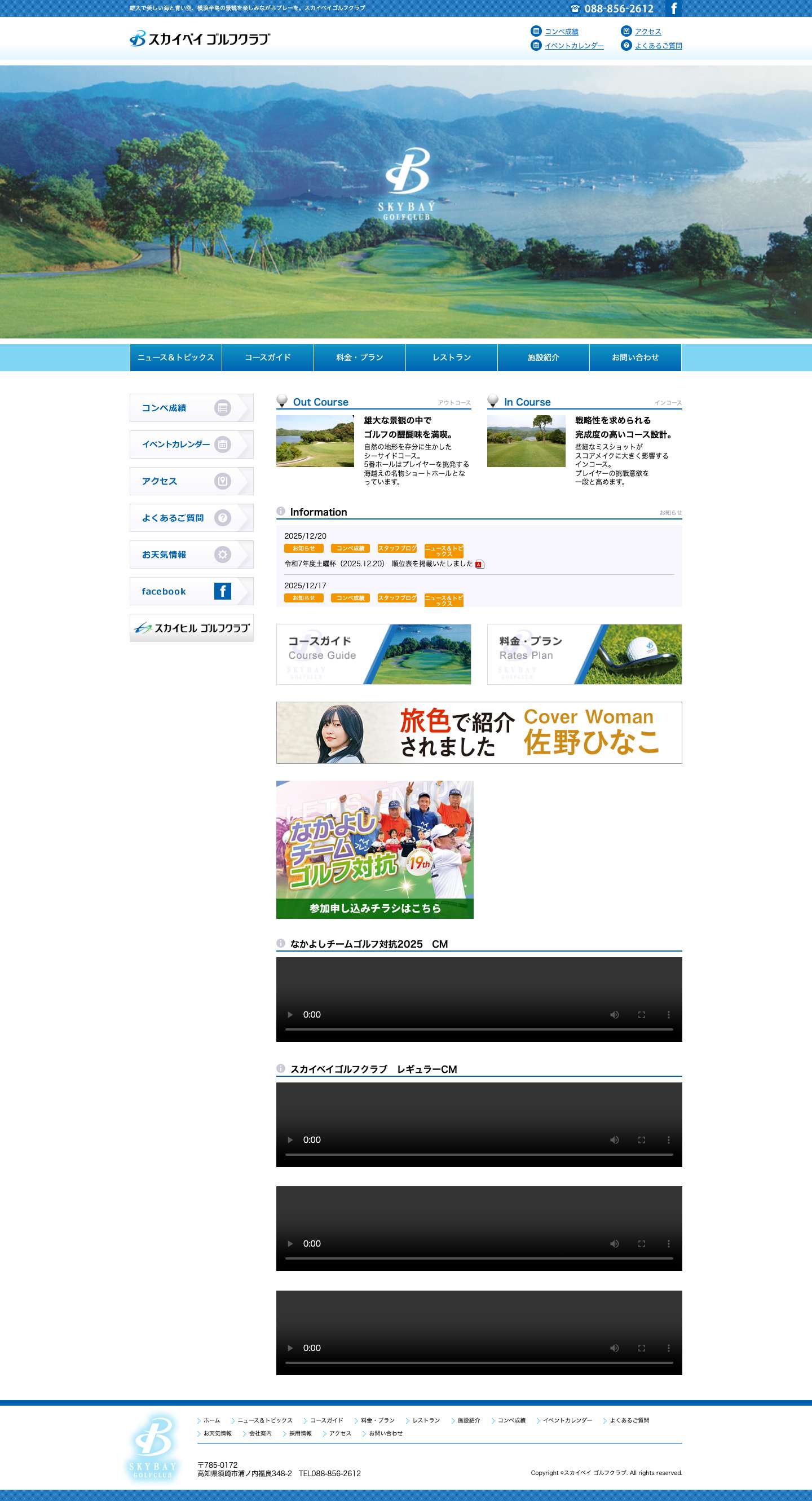Viewport: 812px width, 1501px height.
Task: Mute the last video above the footer
Action: [x=614, y=1348]
